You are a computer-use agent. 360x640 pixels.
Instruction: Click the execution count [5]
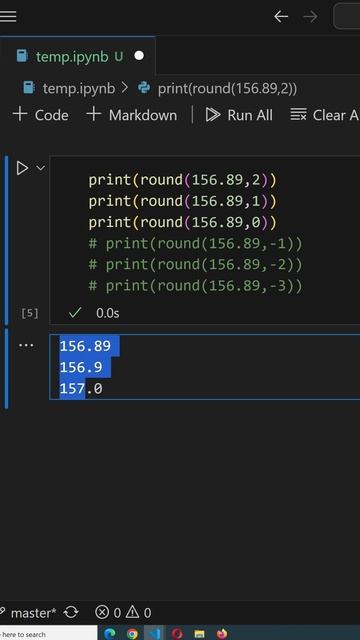(30, 313)
